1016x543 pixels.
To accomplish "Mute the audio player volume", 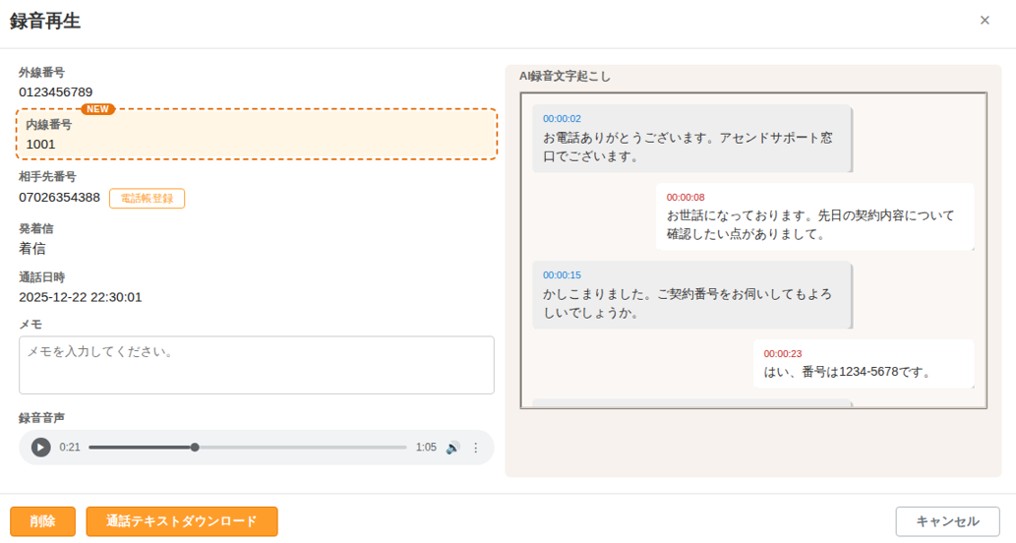I will click(x=453, y=447).
